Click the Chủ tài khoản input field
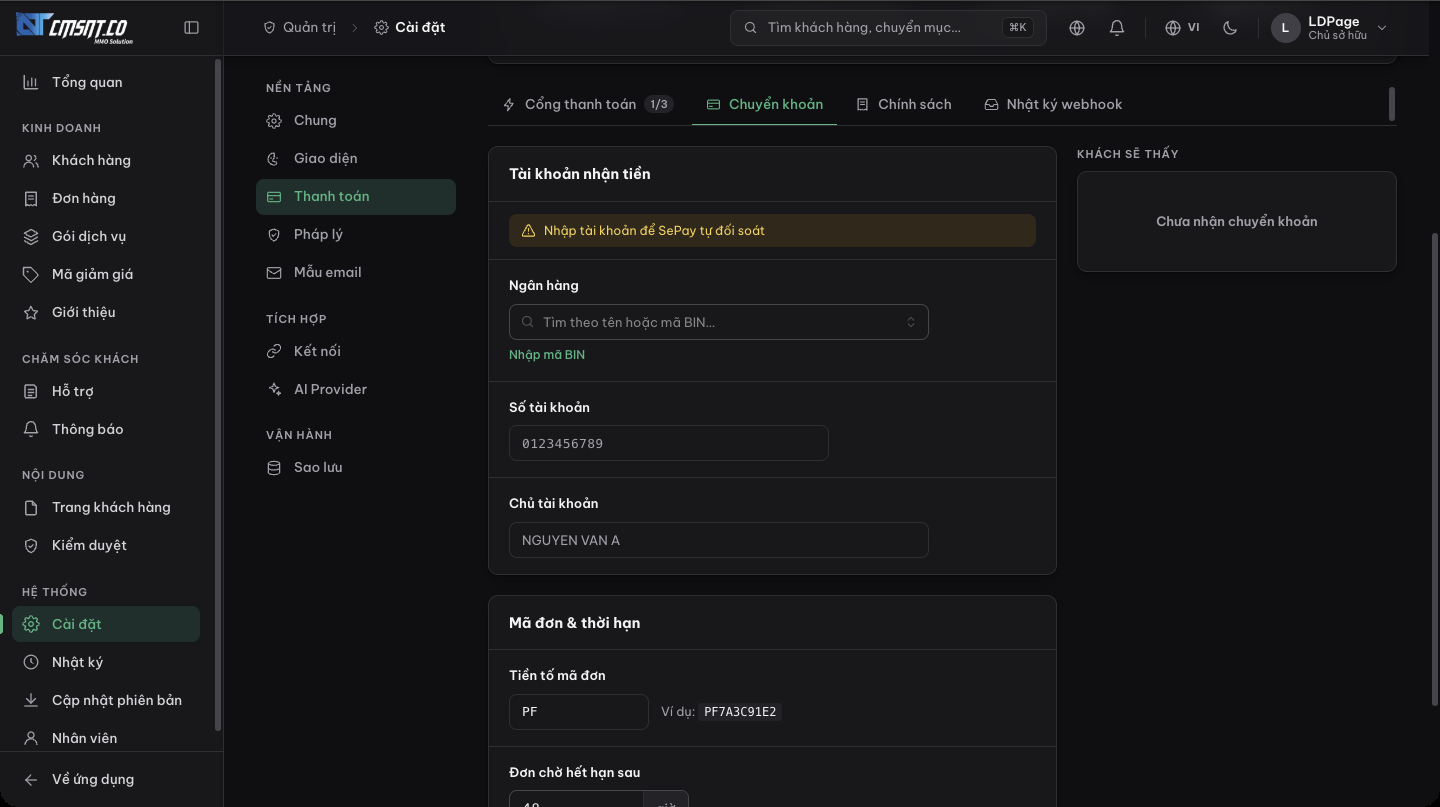This screenshot has width=1440, height=807. click(719, 540)
